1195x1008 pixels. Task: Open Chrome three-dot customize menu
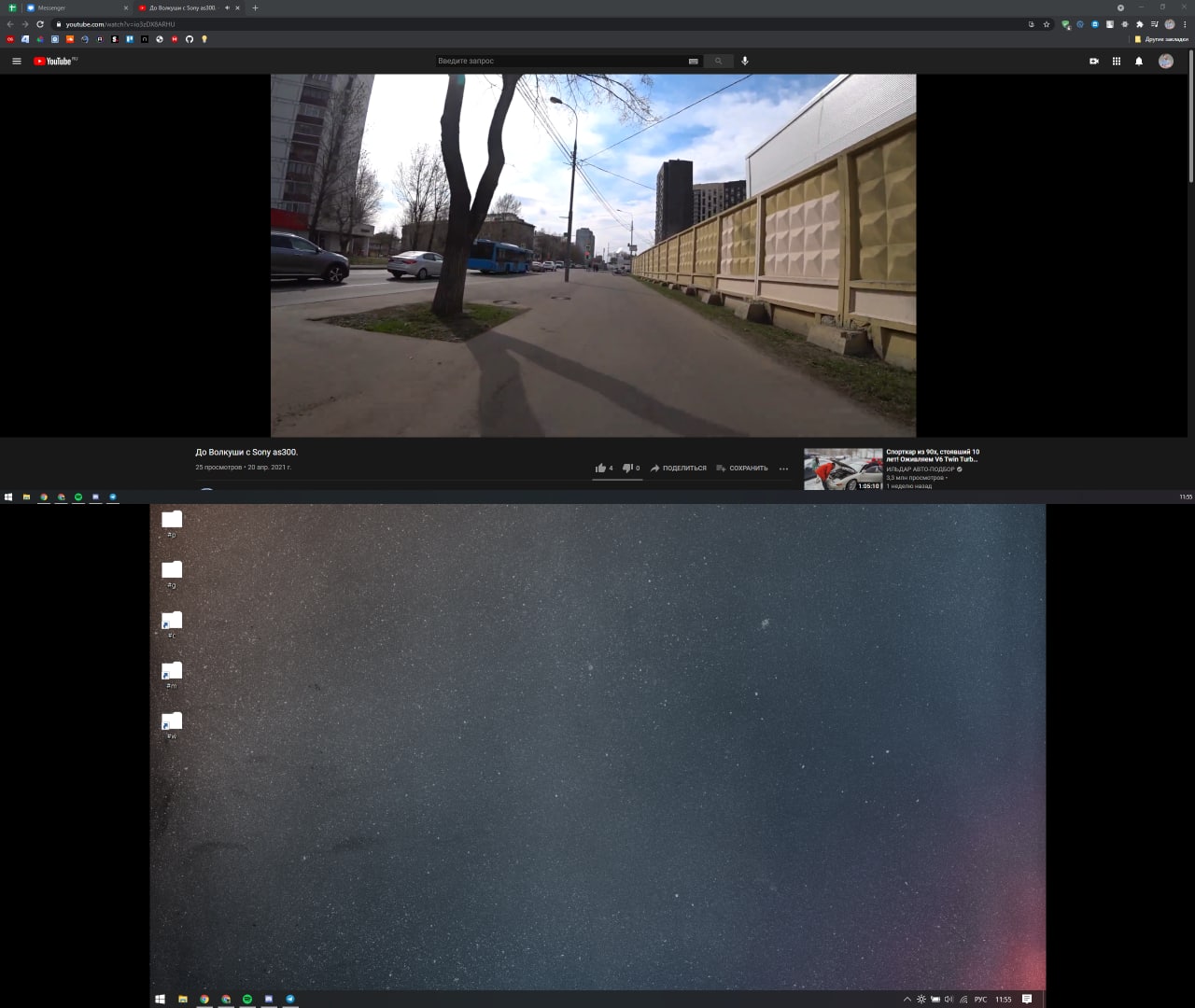click(1185, 24)
